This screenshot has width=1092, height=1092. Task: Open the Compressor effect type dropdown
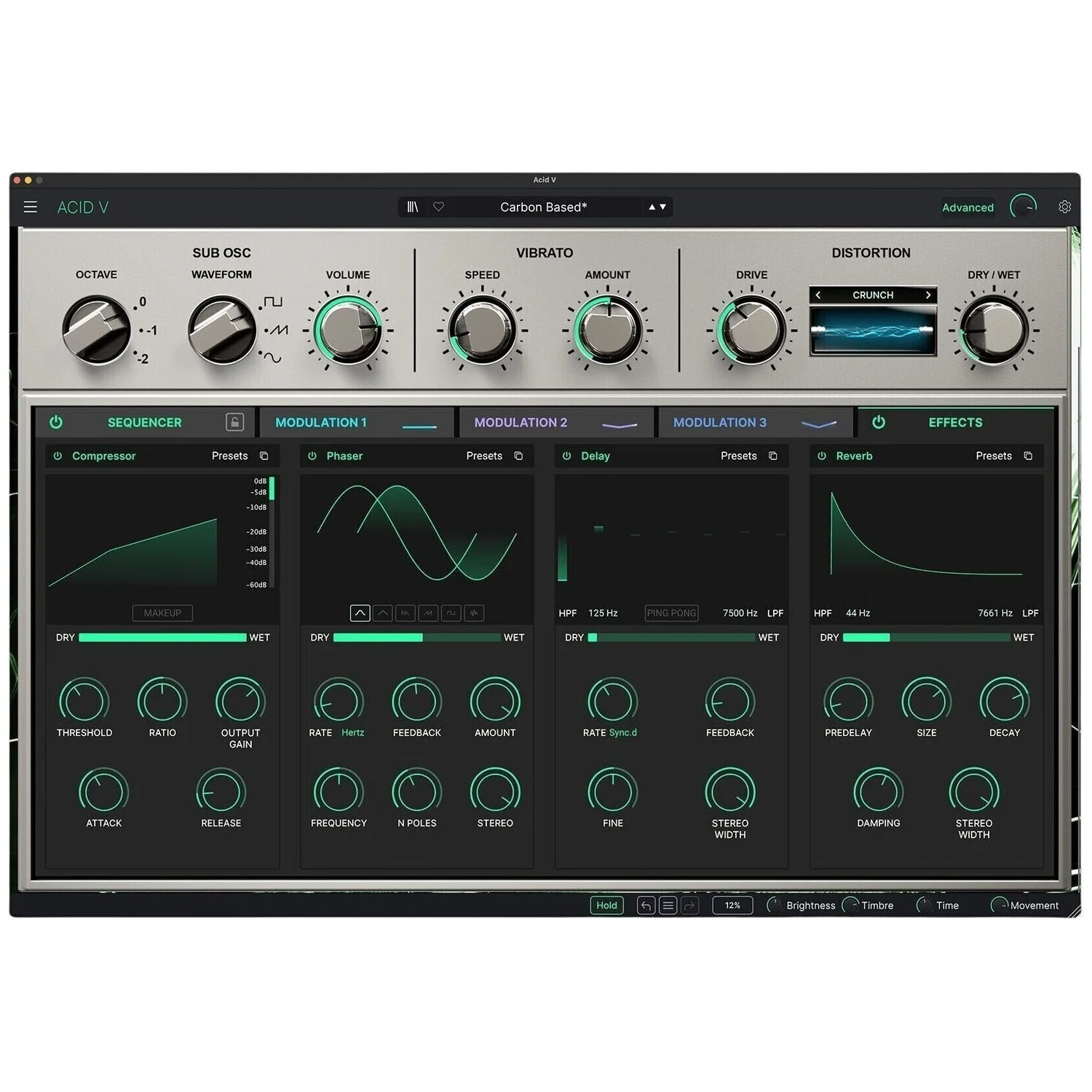(104, 456)
